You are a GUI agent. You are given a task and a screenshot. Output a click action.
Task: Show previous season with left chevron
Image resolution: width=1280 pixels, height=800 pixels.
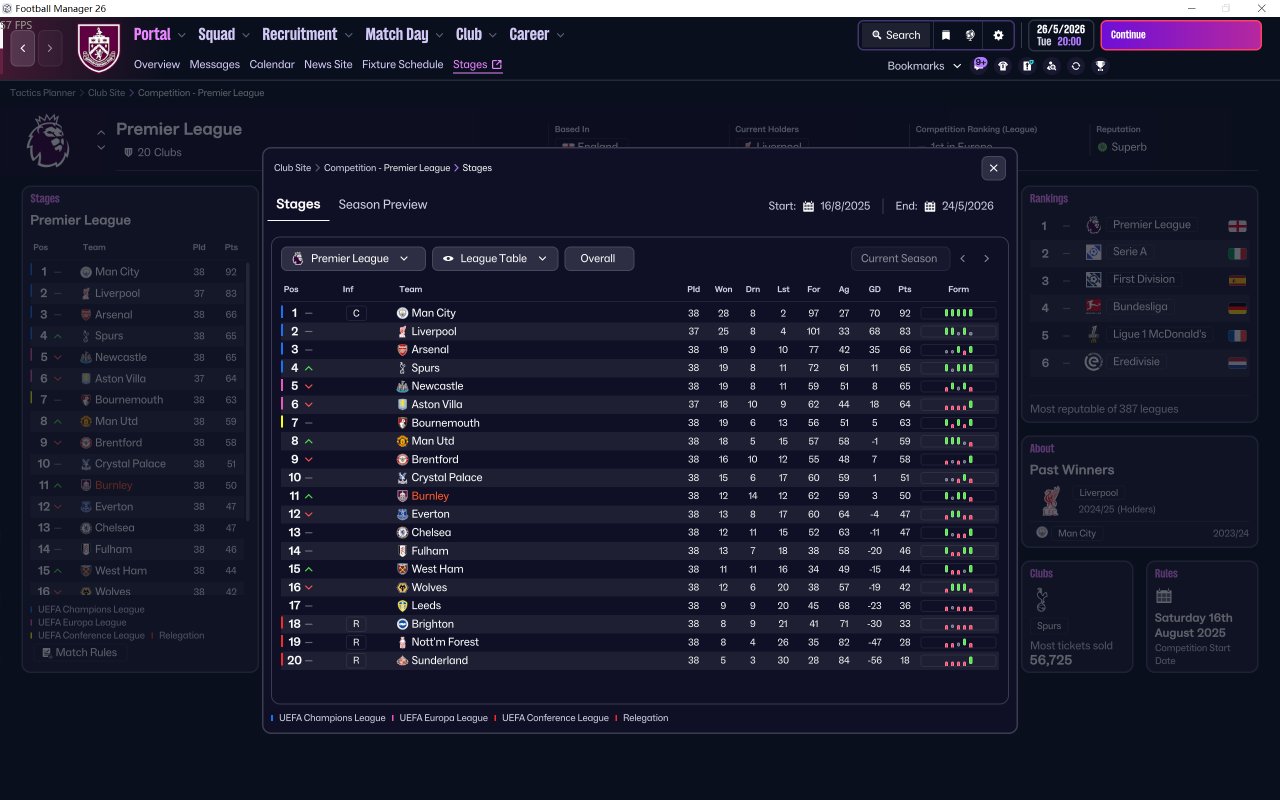click(963, 259)
